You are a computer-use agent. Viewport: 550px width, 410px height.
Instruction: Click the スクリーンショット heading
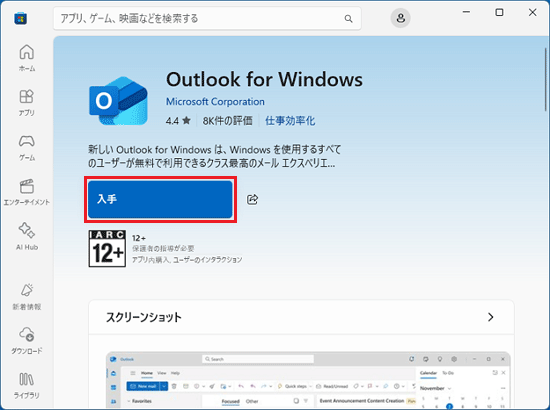pos(144,317)
